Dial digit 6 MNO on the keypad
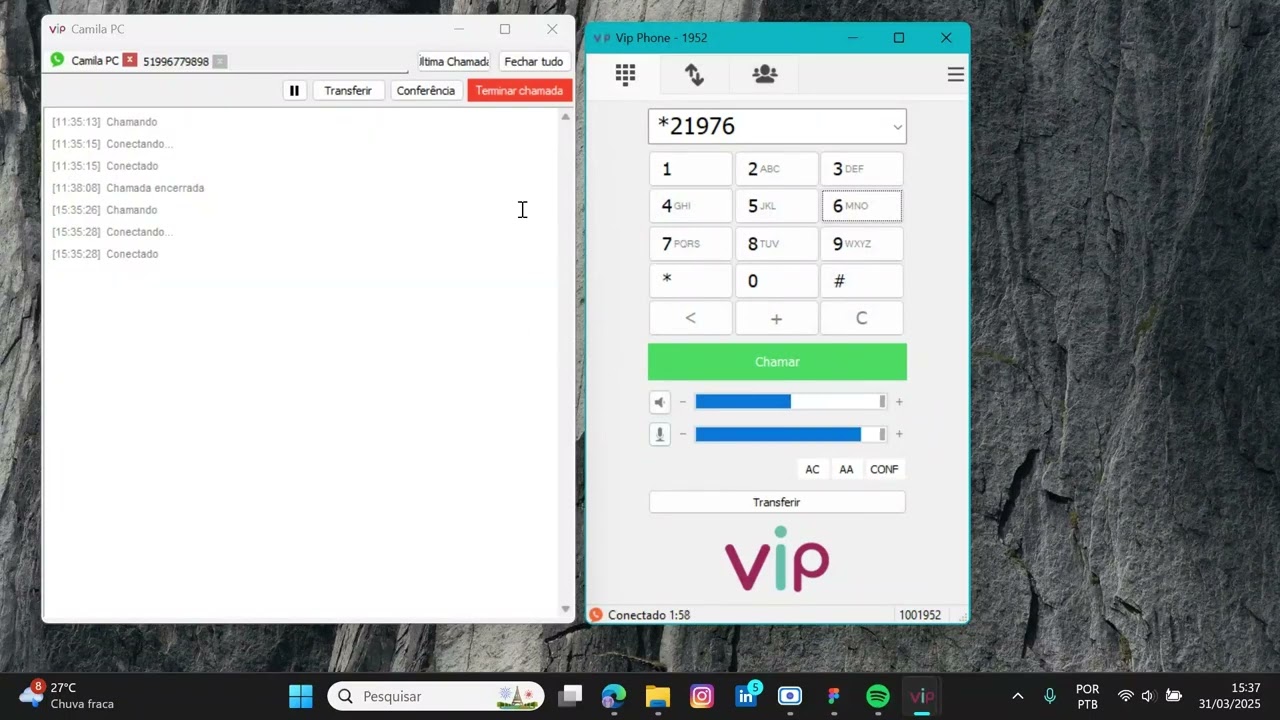The image size is (1280, 720). coord(861,206)
